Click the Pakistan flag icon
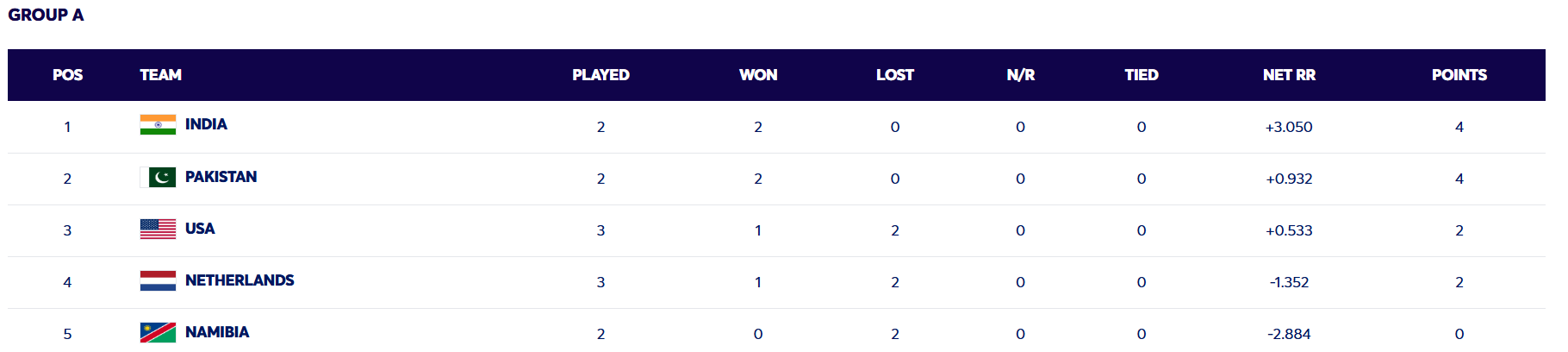This screenshot has height=352, width=1568. point(158,177)
